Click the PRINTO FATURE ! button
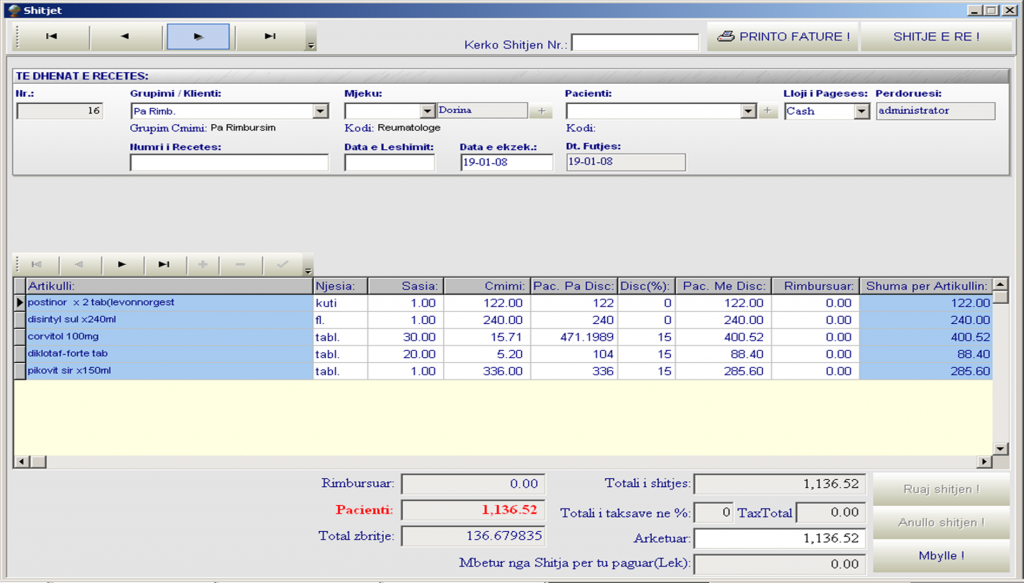 click(783, 37)
